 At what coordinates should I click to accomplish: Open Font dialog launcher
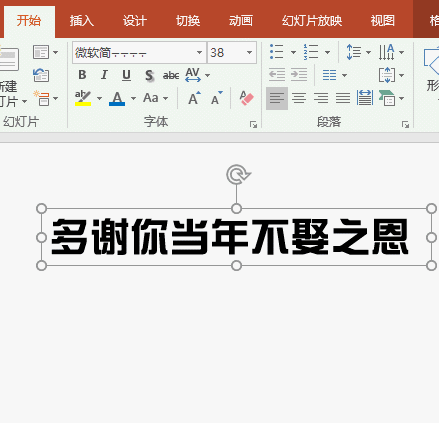(x=254, y=125)
